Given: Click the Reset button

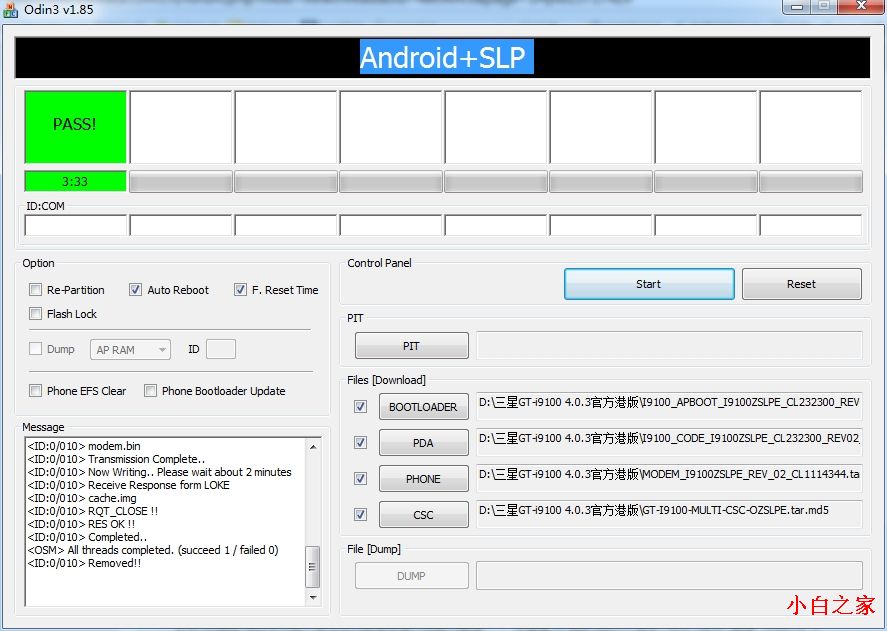Looking at the screenshot, I should [802, 284].
